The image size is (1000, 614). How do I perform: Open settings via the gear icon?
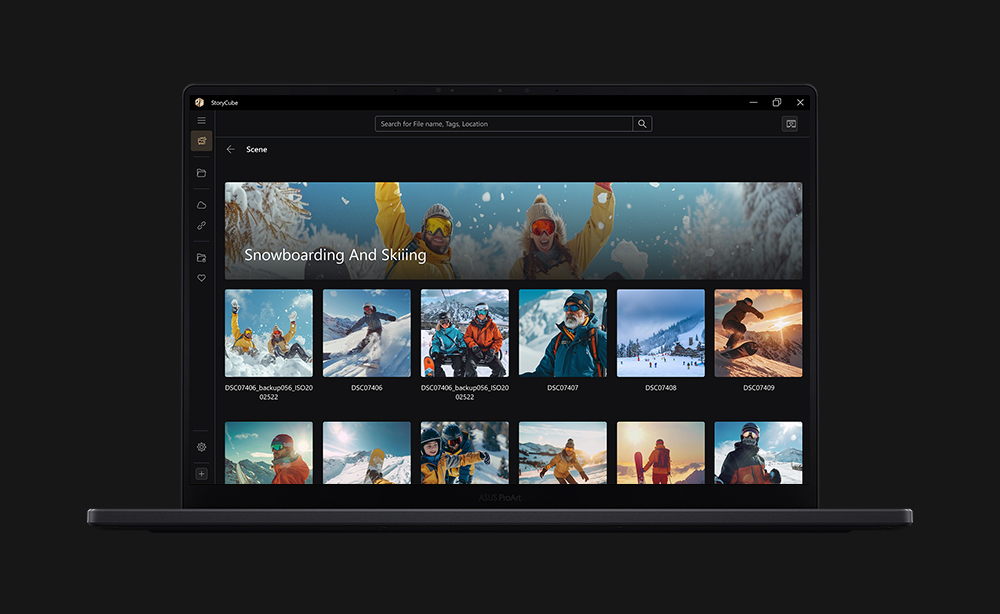click(201, 447)
